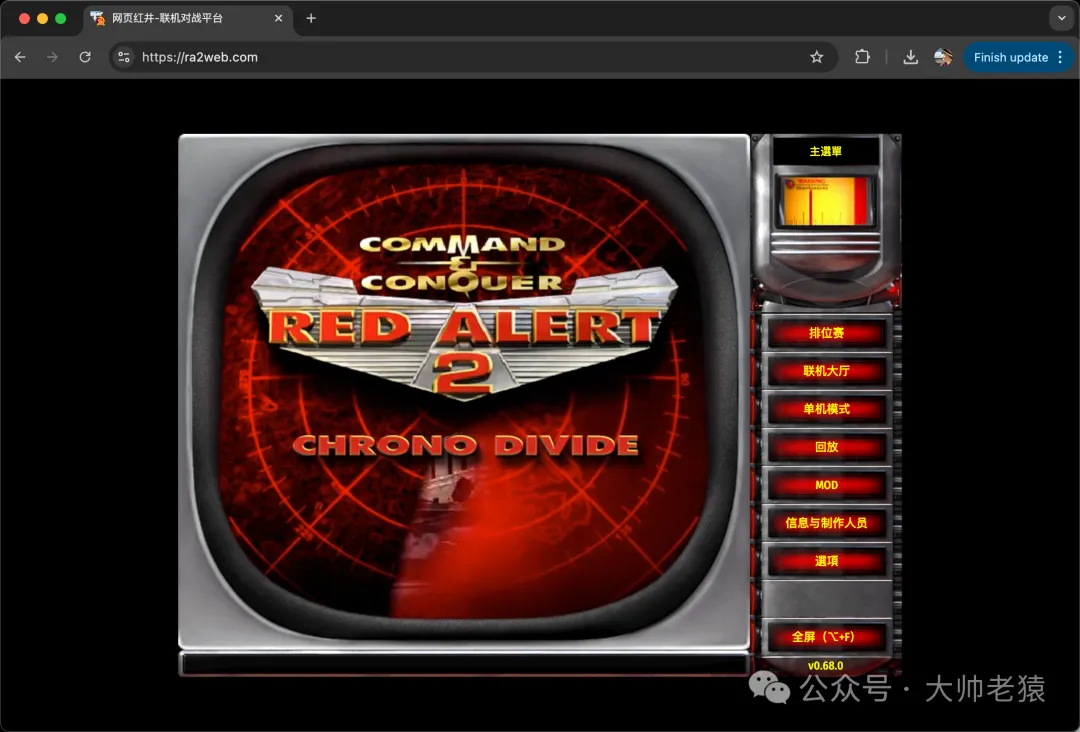Image resolution: width=1080 pixels, height=732 pixels.
Task: Open 排位赛 ranked match menu
Action: (x=826, y=333)
